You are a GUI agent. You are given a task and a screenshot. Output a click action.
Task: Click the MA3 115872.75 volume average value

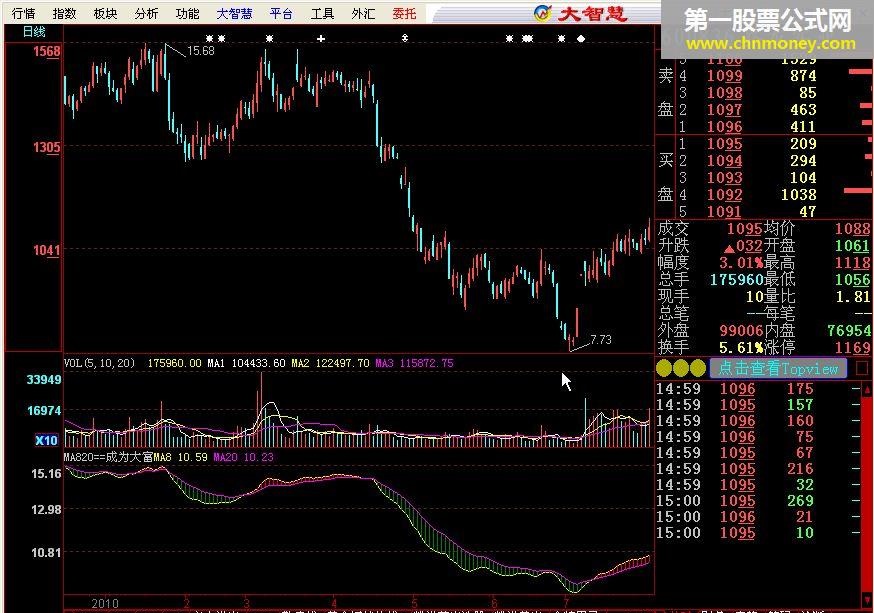pyautogui.click(x=414, y=363)
